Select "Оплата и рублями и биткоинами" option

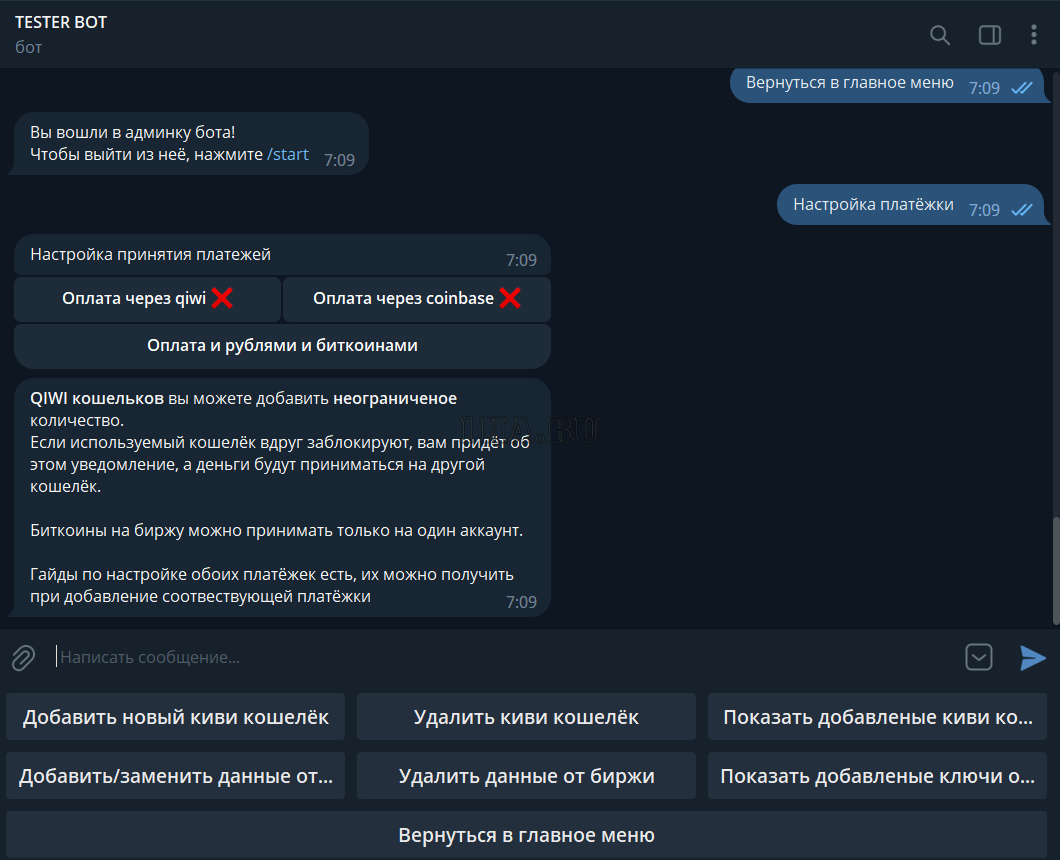282,346
